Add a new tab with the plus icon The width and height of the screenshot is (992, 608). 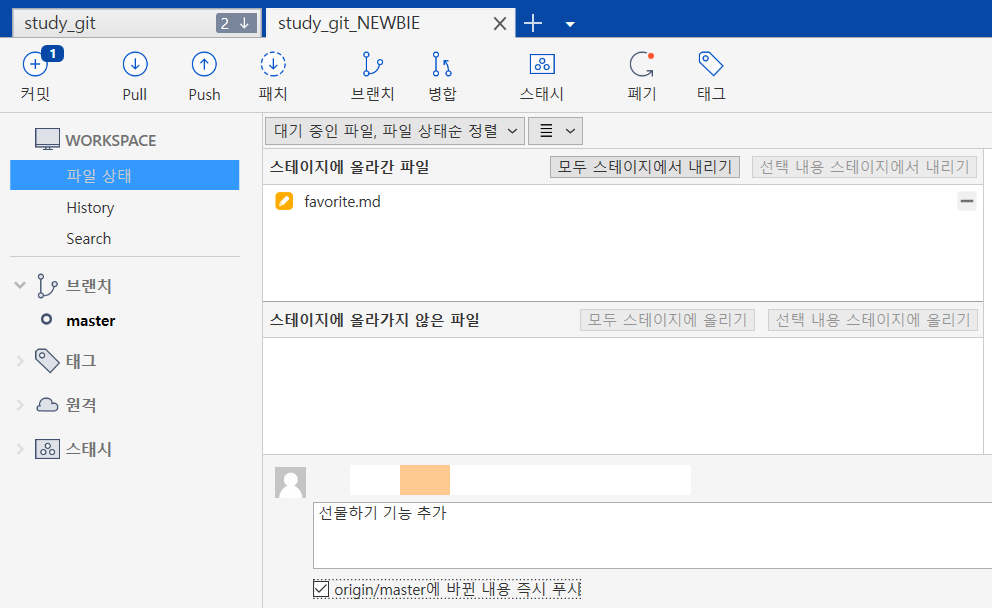[533, 23]
